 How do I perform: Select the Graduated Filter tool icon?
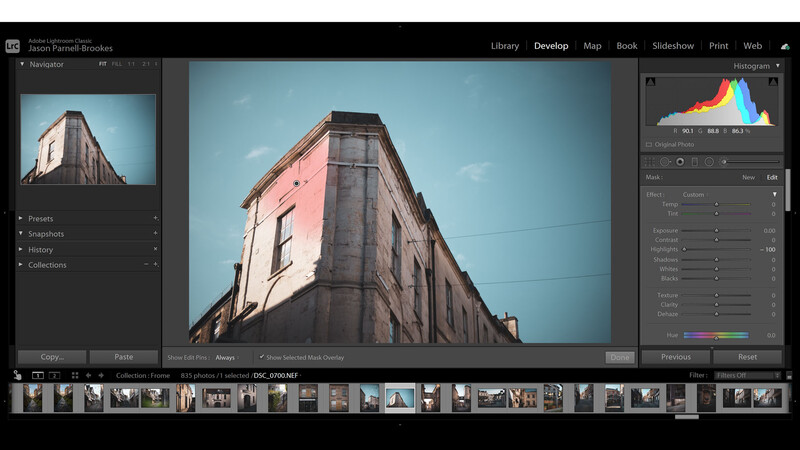tap(694, 162)
